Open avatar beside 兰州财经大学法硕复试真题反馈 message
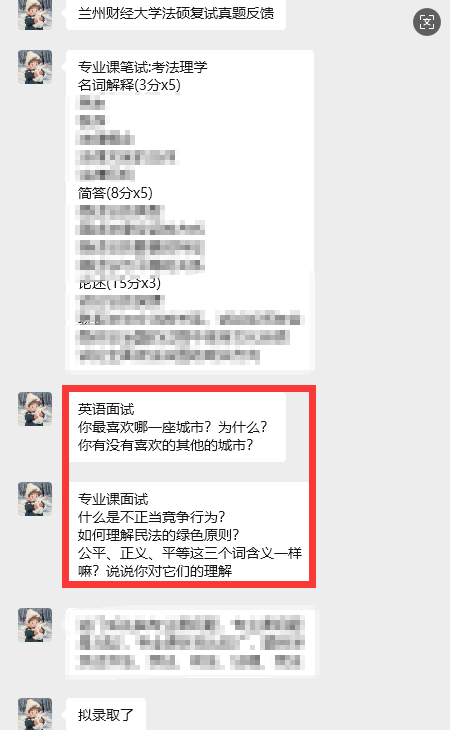The height and width of the screenshot is (730, 450). tap(35, 14)
